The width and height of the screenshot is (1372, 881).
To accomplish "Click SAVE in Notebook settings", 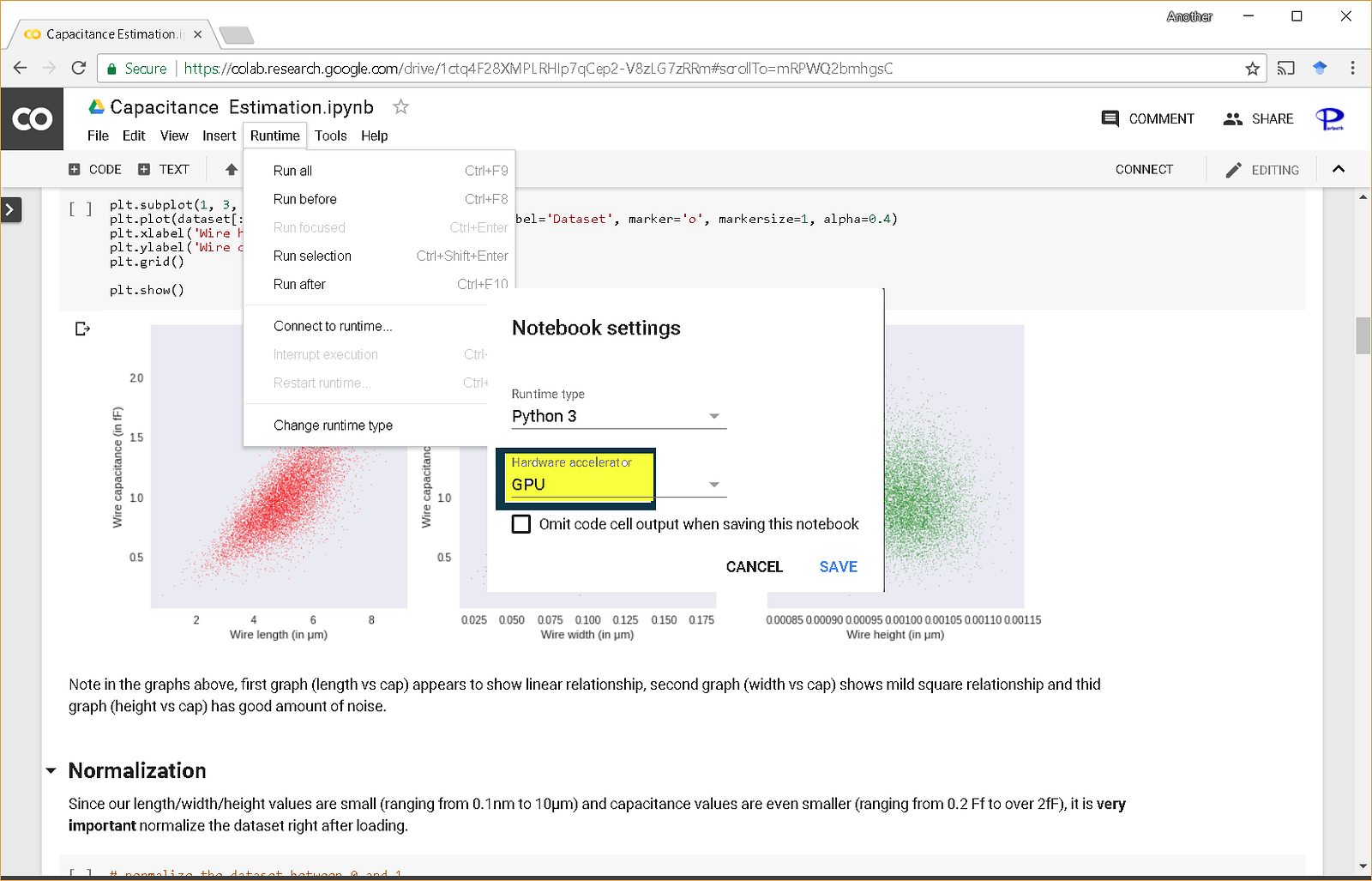I will pyautogui.click(x=838, y=567).
